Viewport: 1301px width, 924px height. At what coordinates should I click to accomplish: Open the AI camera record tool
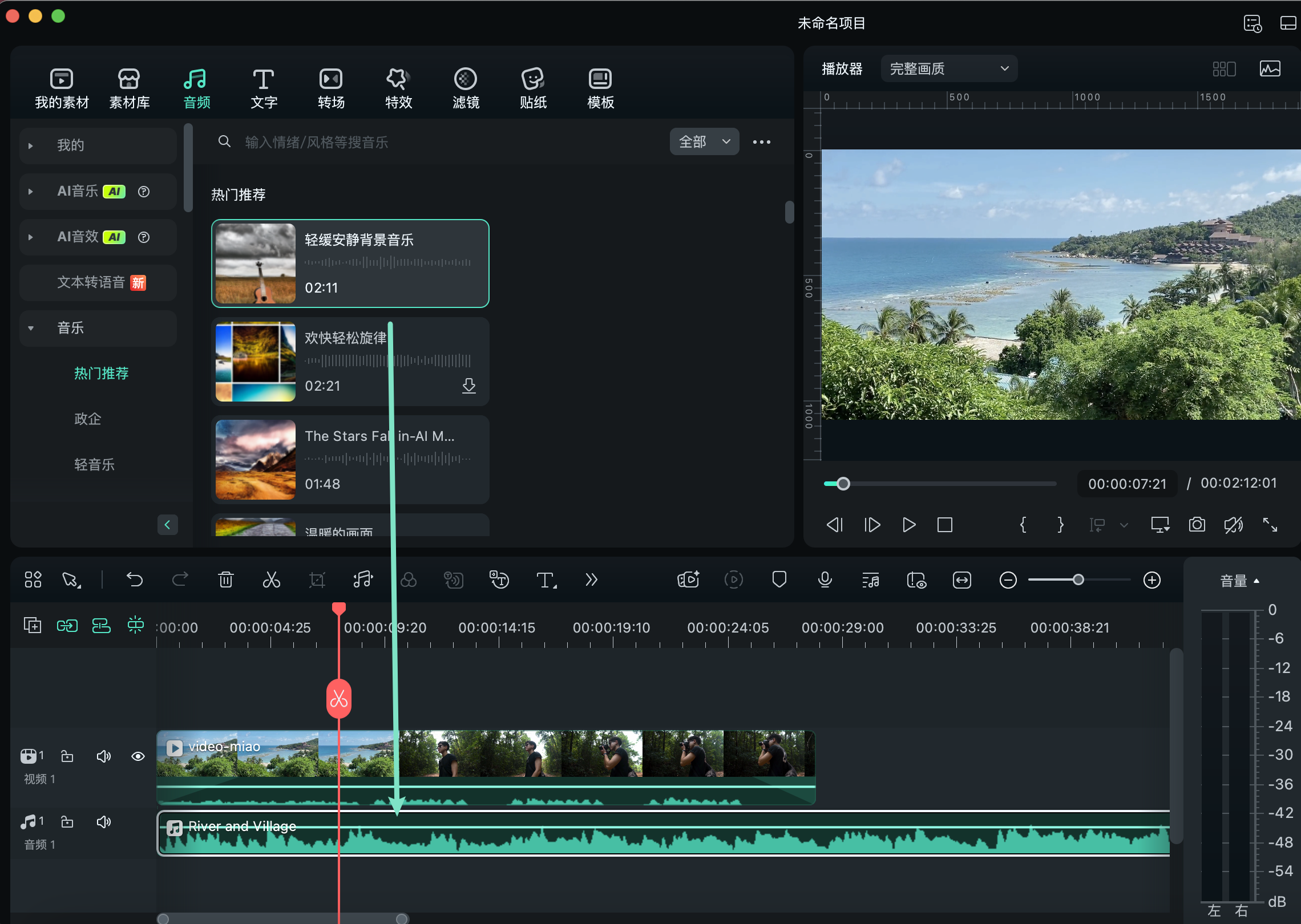click(x=688, y=580)
